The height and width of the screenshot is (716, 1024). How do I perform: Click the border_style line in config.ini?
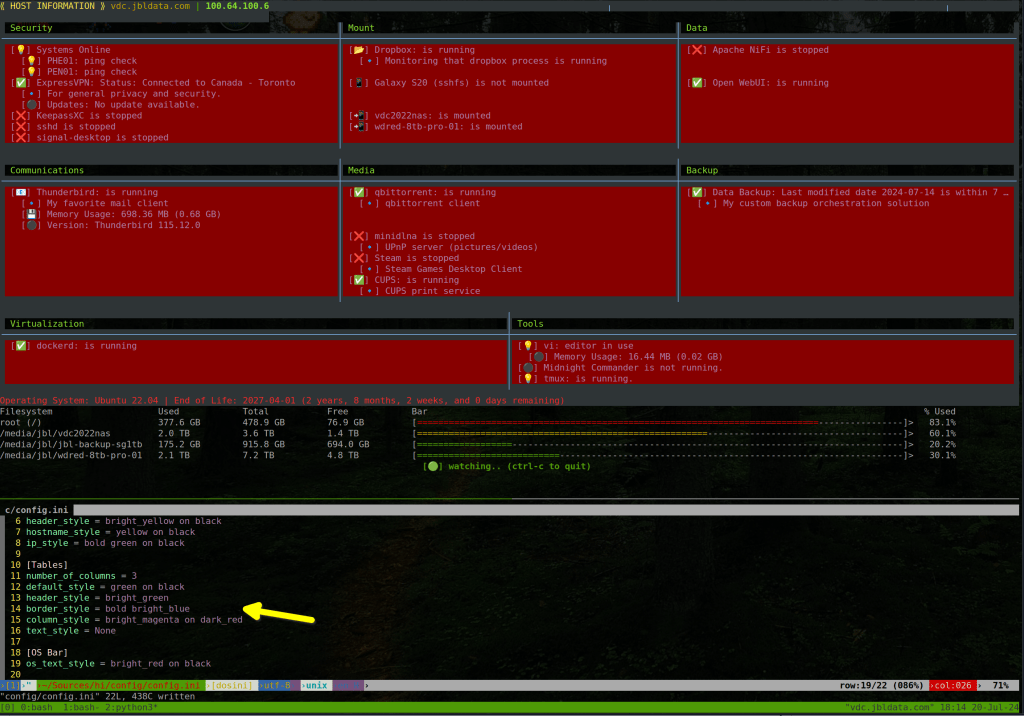107,609
